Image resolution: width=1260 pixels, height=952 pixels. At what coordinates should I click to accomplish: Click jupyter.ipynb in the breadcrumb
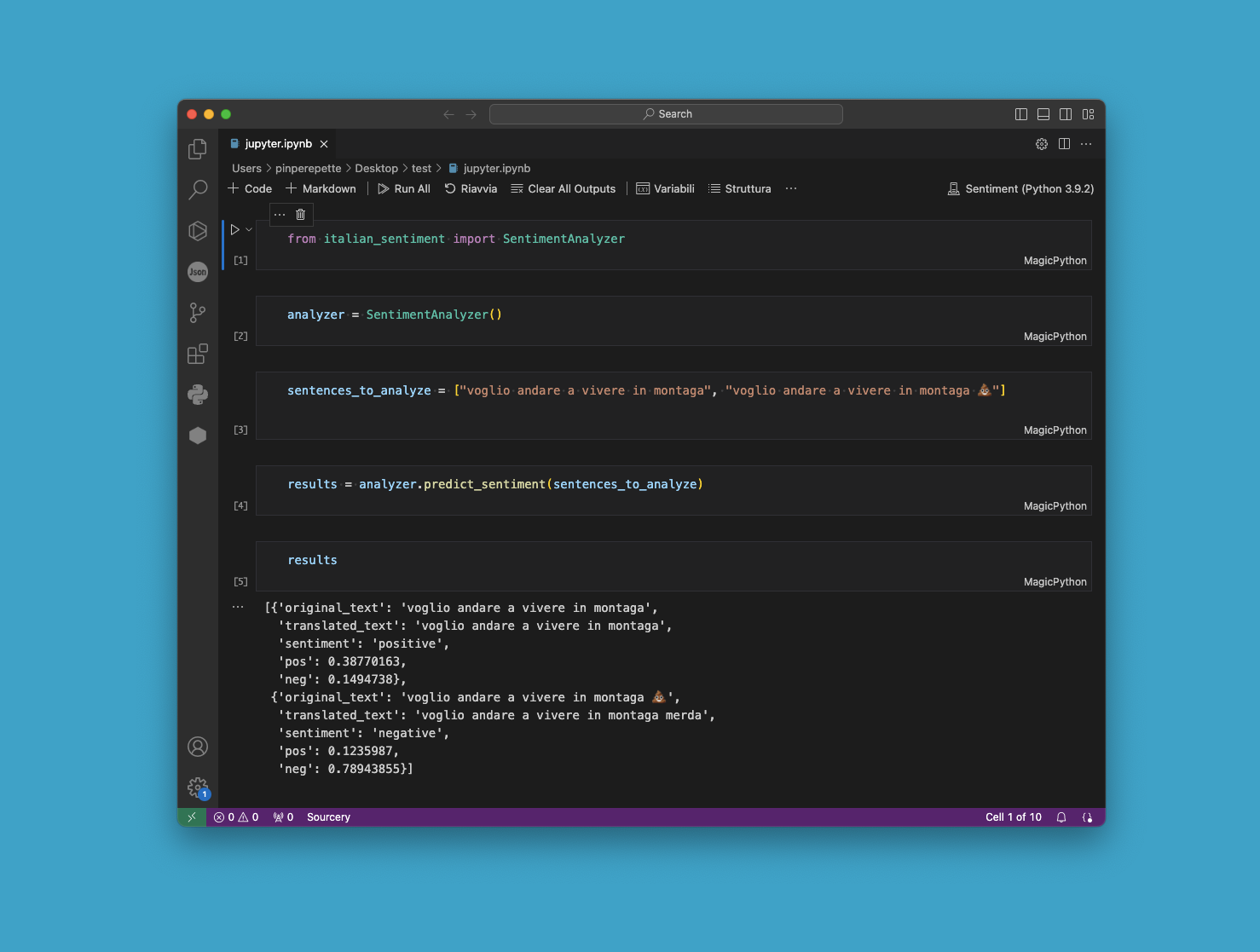point(489,169)
